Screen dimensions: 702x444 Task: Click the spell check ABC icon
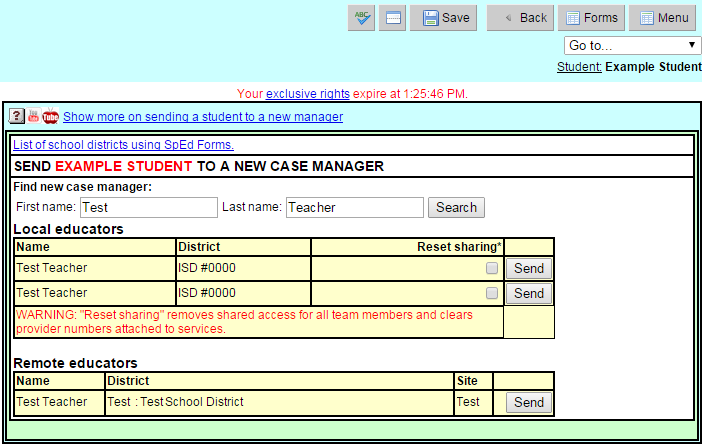(x=361, y=18)
